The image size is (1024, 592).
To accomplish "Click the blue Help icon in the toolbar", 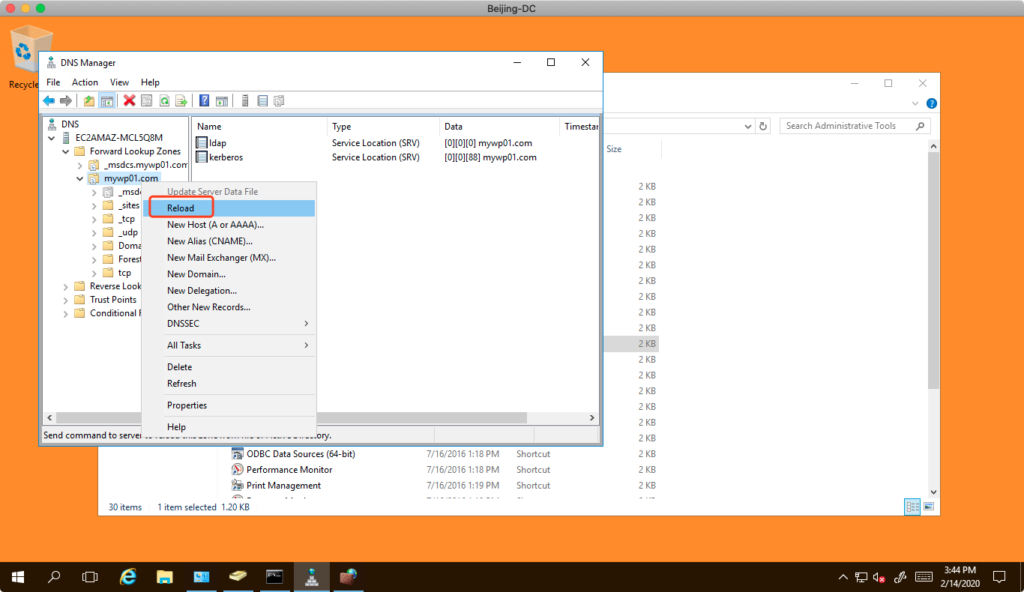I will click(x=204, y=101).
